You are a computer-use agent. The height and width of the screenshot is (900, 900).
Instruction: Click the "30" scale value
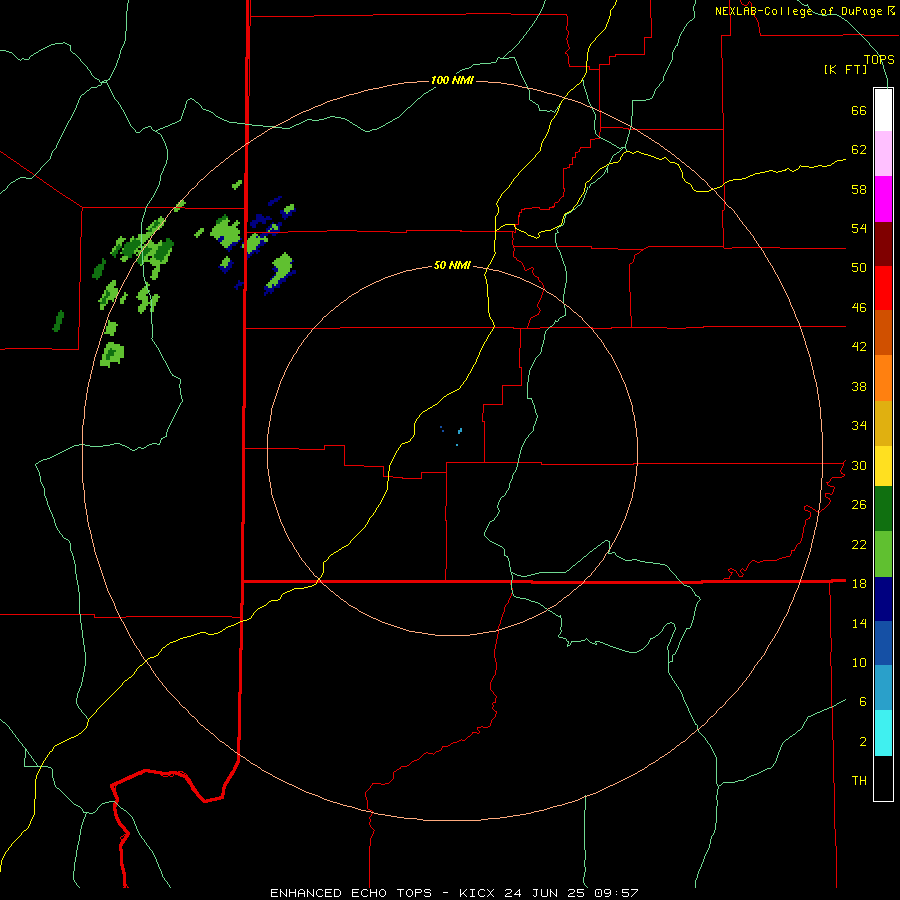click(x=859, y=465)
